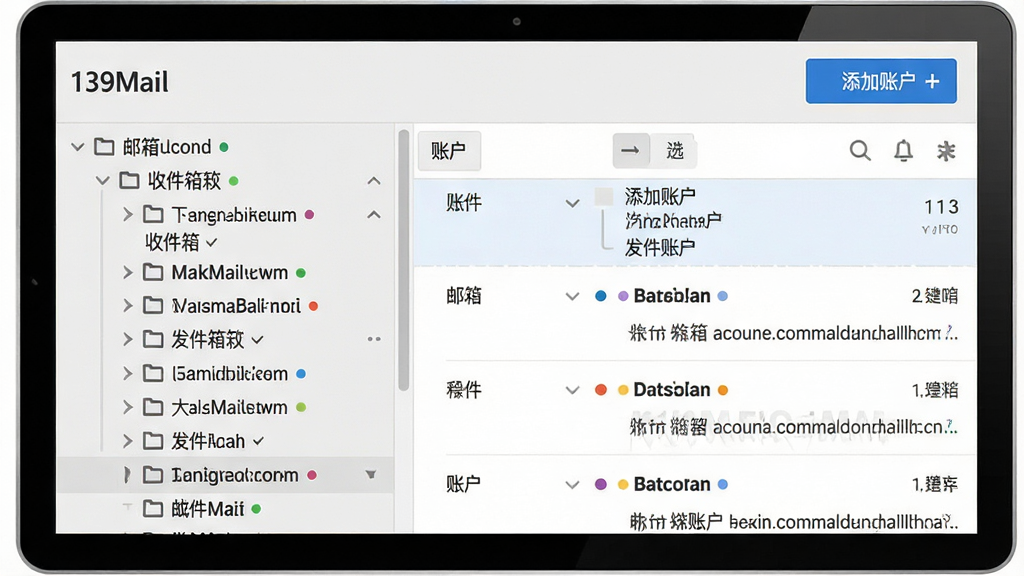Screen dimensions: 1024x576
Task: Click green status dot beside 邮箱ucond
Action: (x=224, y=147)
